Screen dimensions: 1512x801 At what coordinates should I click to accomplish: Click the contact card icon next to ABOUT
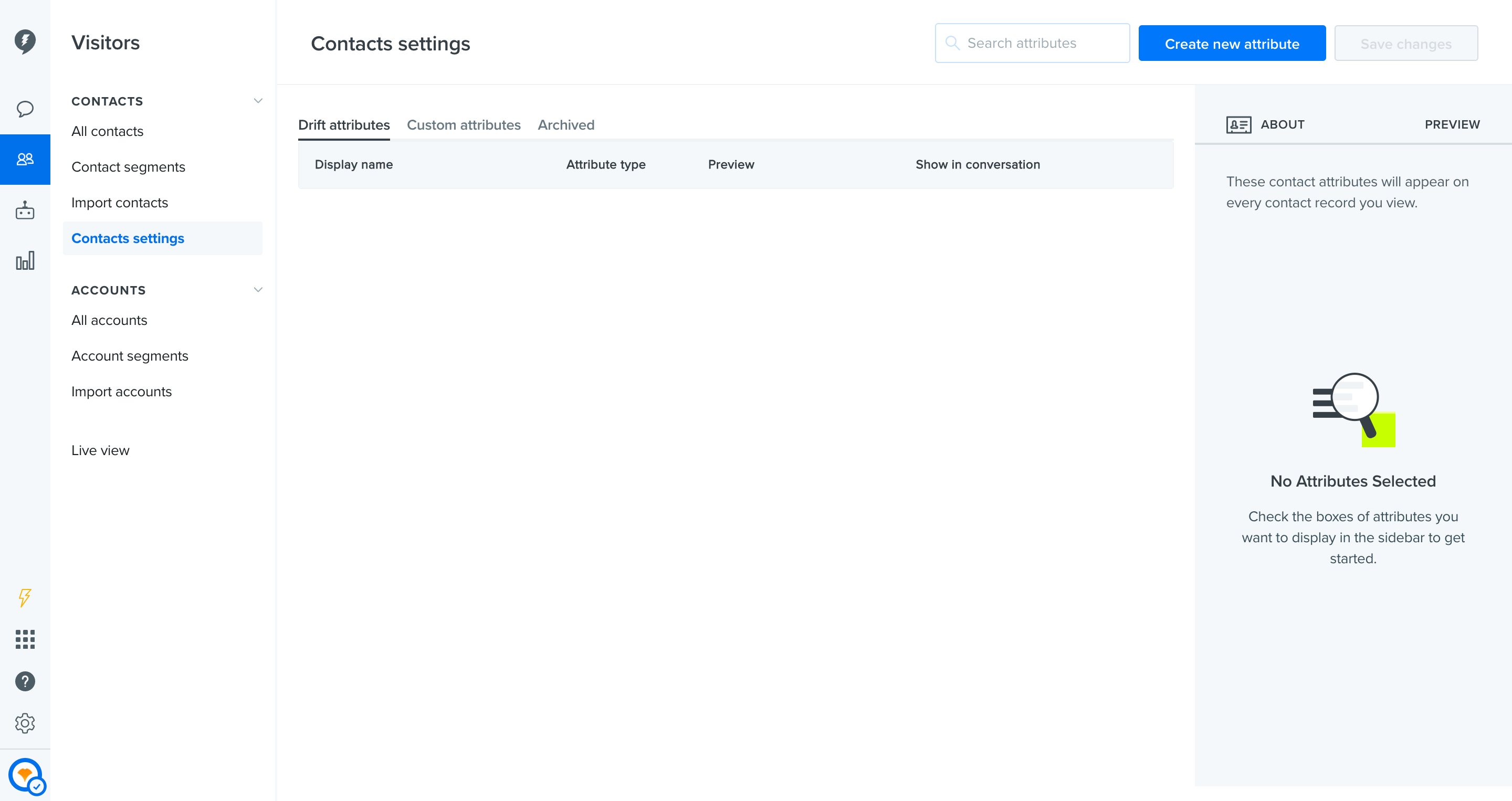click(x=1238, y=124)
